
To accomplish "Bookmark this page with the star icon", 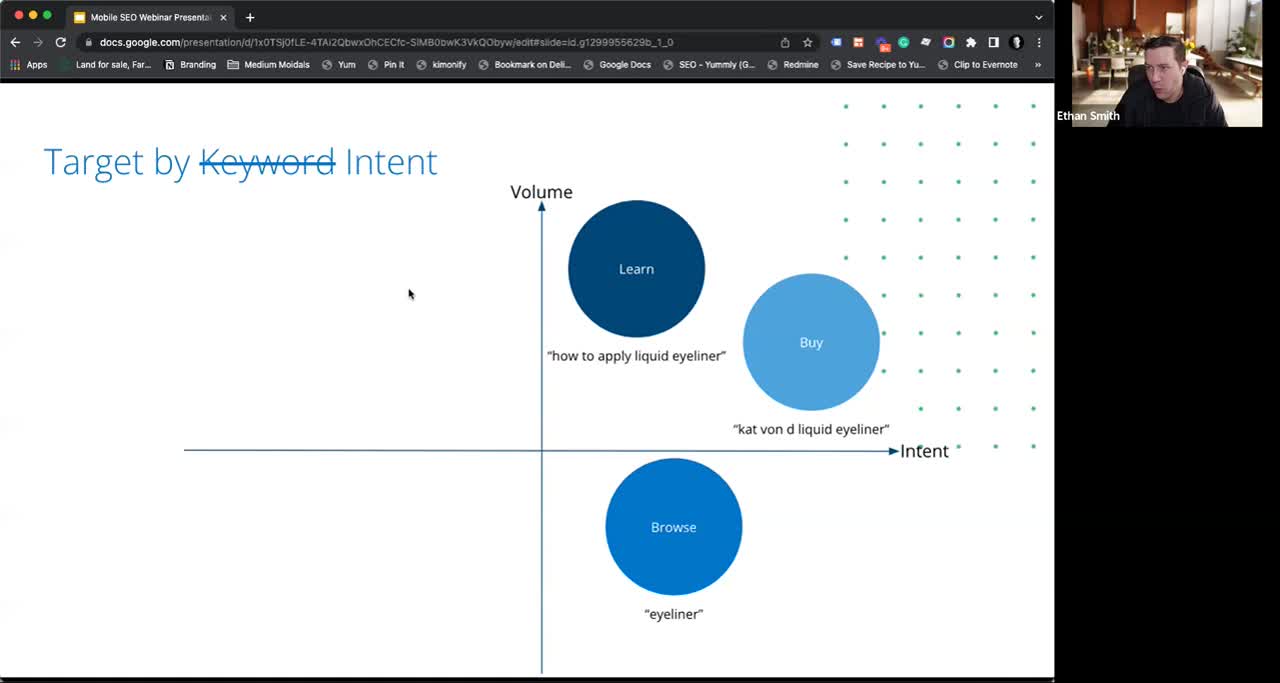I will click(x=808, y=42).
